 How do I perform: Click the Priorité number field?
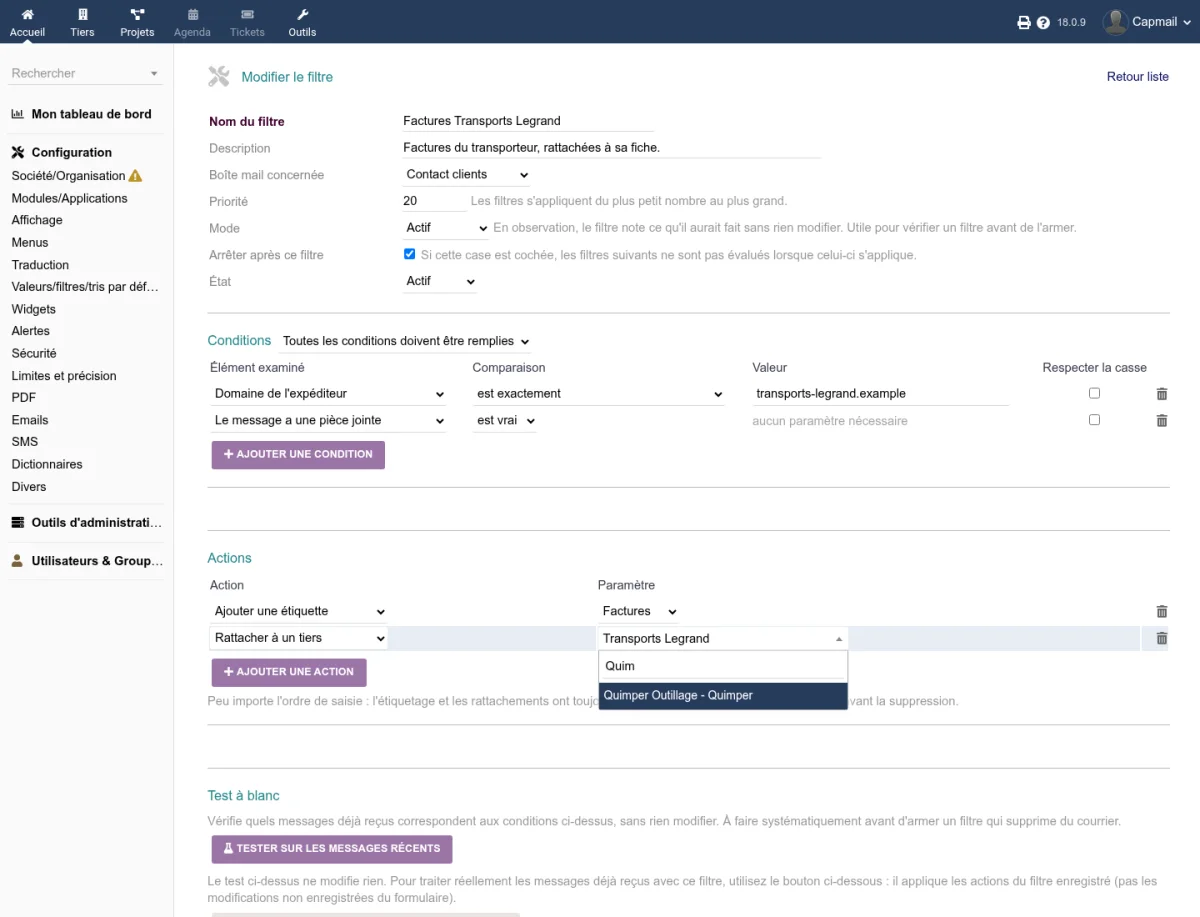pos(435,201)
